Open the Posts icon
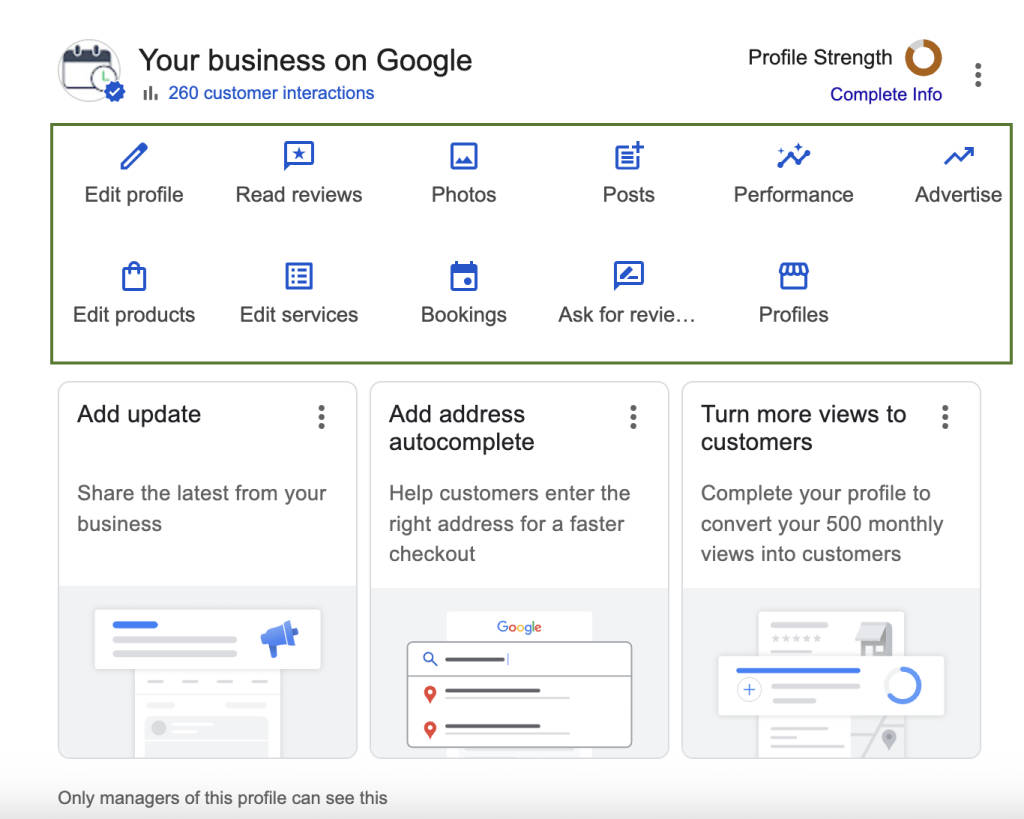The width and height of the screenshot is (1024, 819). [x=628, y=156]
